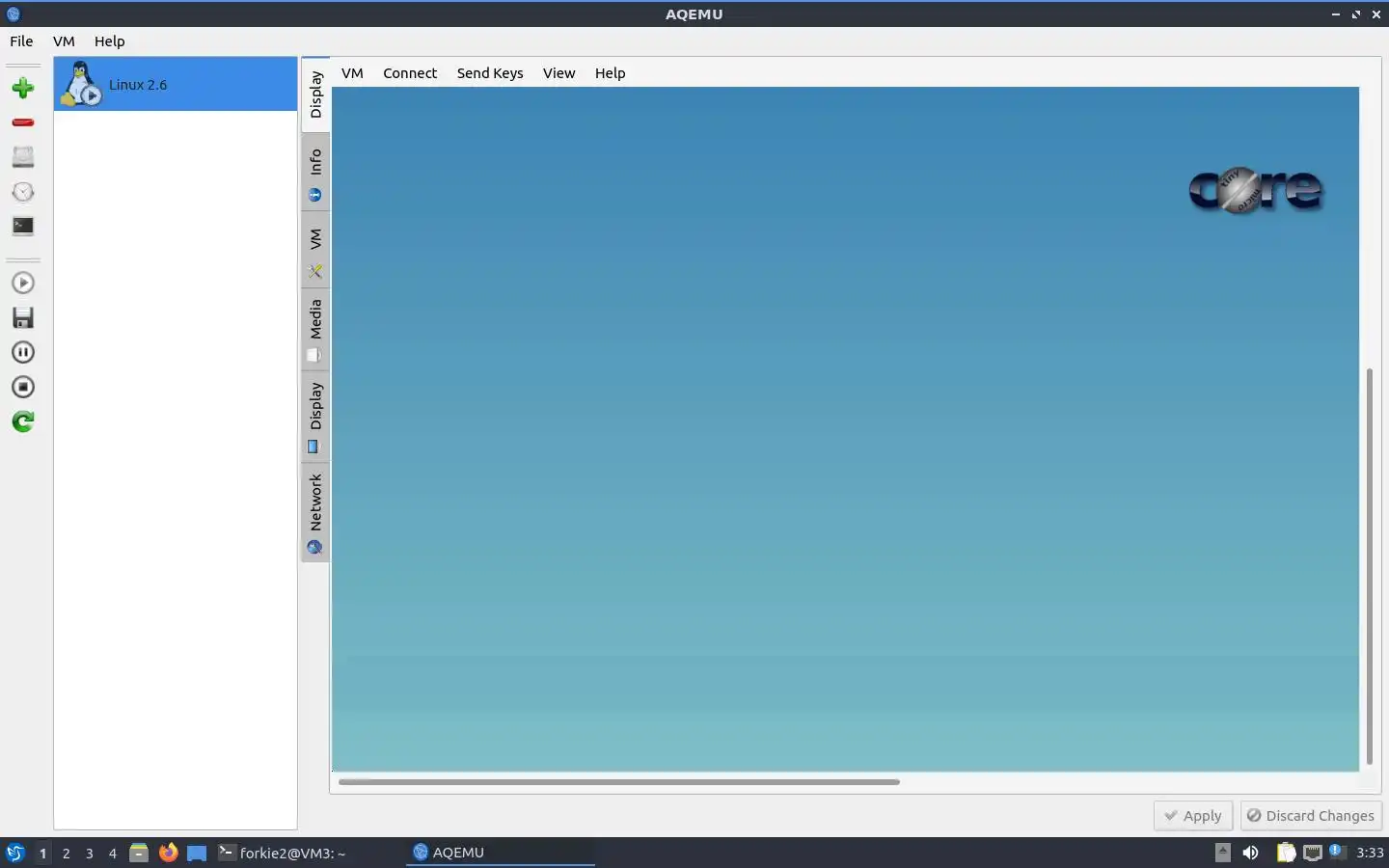Open the View menu of the display
This screenshot has height=868, width=1389.
click(x=558, y=73)
